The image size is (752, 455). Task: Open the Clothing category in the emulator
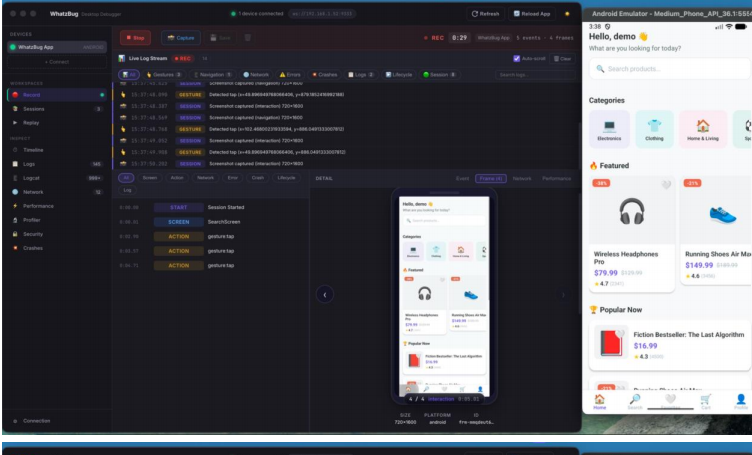[x=654, y=129]
